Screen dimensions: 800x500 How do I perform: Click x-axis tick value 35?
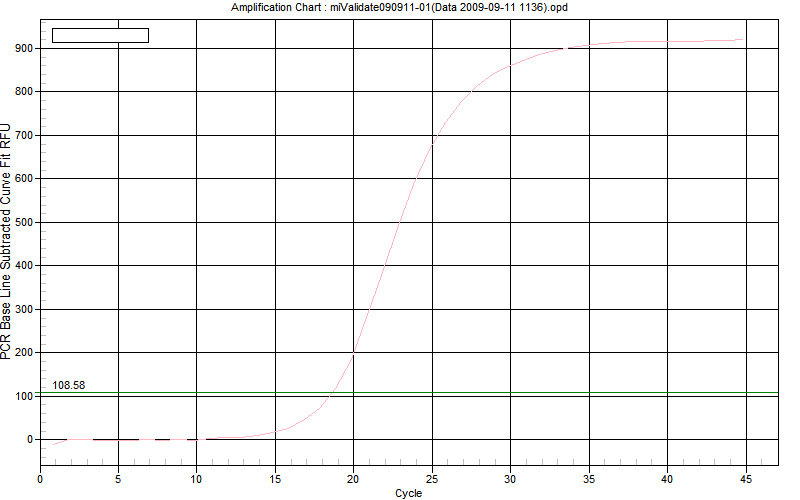589,479
